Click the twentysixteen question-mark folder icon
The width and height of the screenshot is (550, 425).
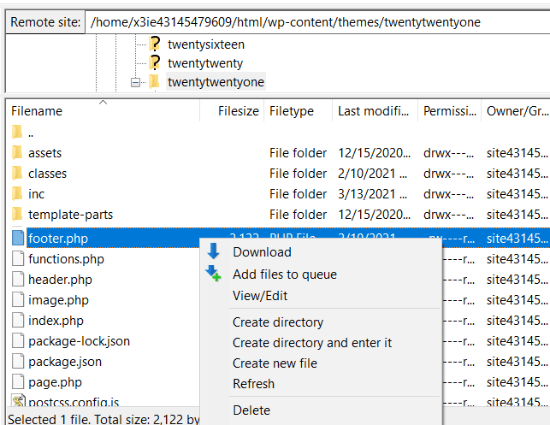point(154,44)
